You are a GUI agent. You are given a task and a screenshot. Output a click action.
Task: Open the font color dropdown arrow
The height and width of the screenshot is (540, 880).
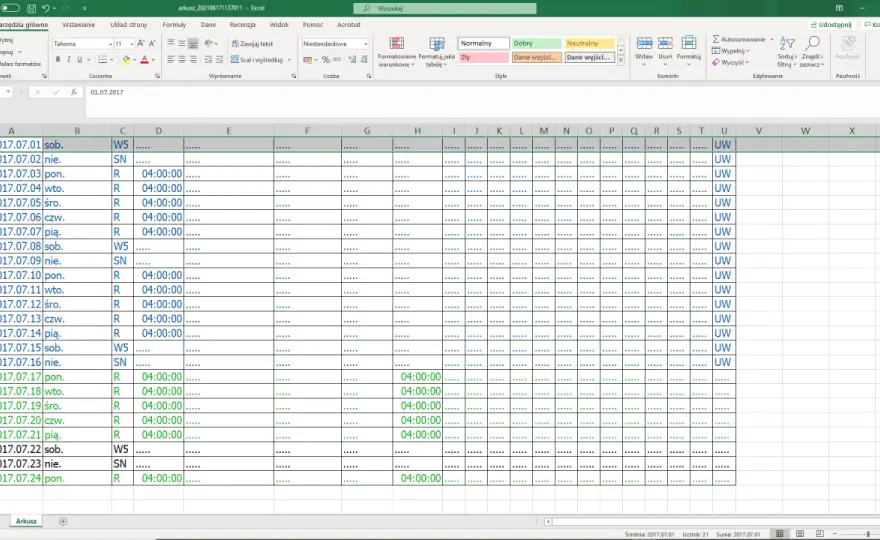tap(153, 60)
